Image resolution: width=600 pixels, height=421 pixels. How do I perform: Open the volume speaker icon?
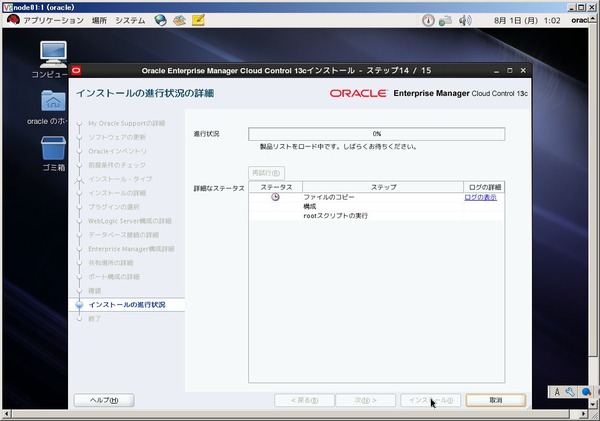coord(465,20)
